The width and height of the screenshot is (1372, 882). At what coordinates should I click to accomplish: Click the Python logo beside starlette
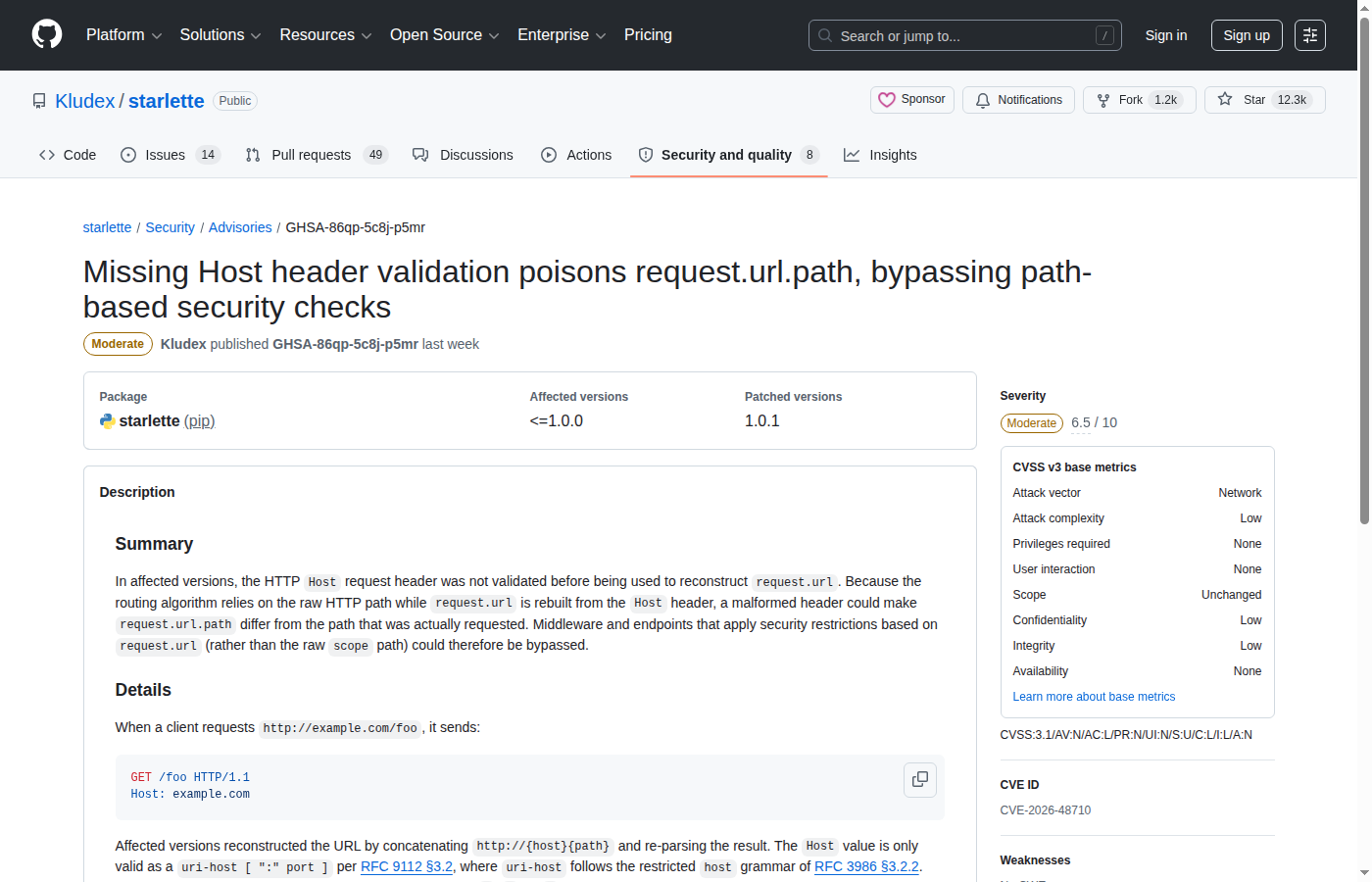[107, 421]
